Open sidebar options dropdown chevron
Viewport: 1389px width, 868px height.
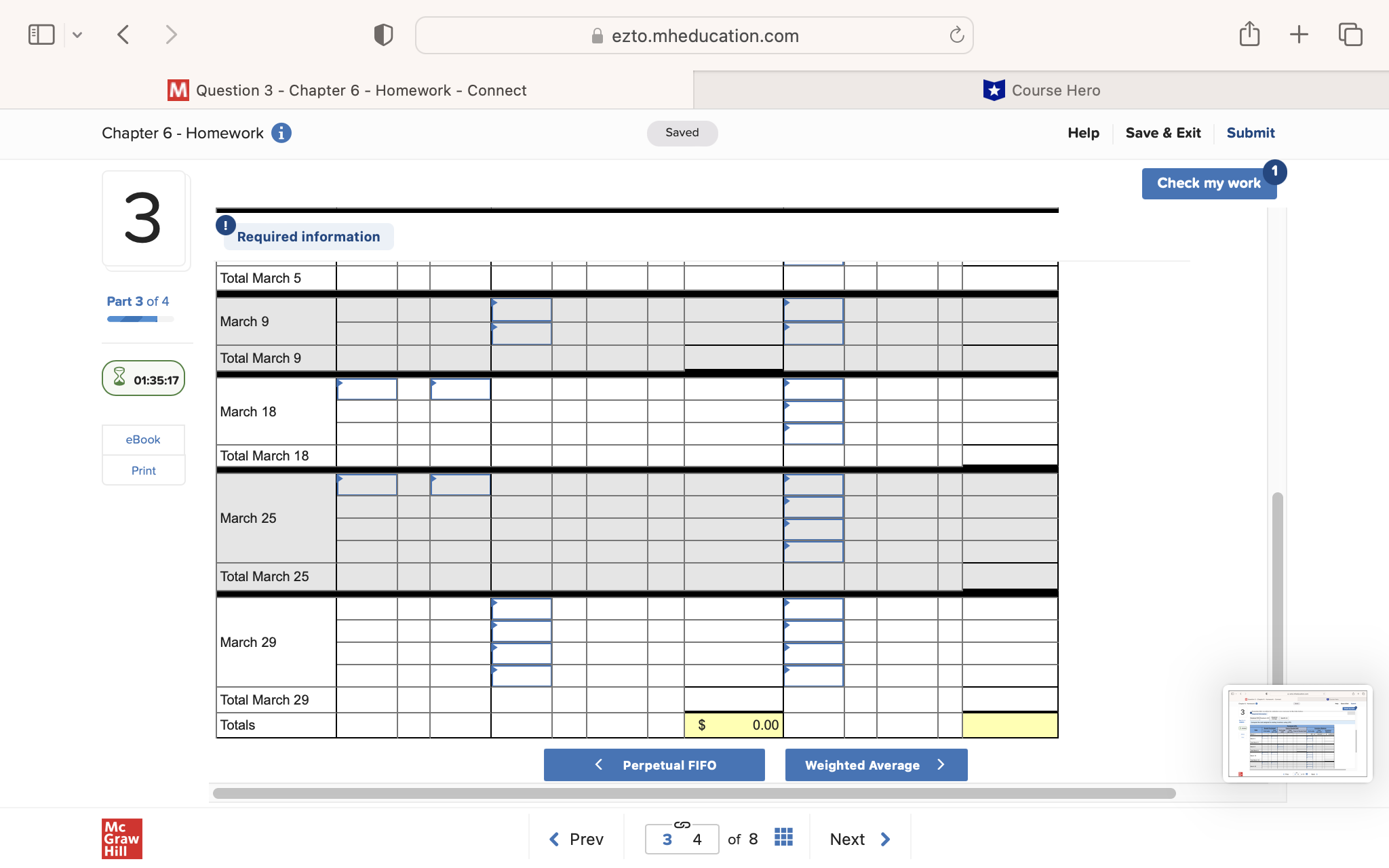click(x=77, y=35)
